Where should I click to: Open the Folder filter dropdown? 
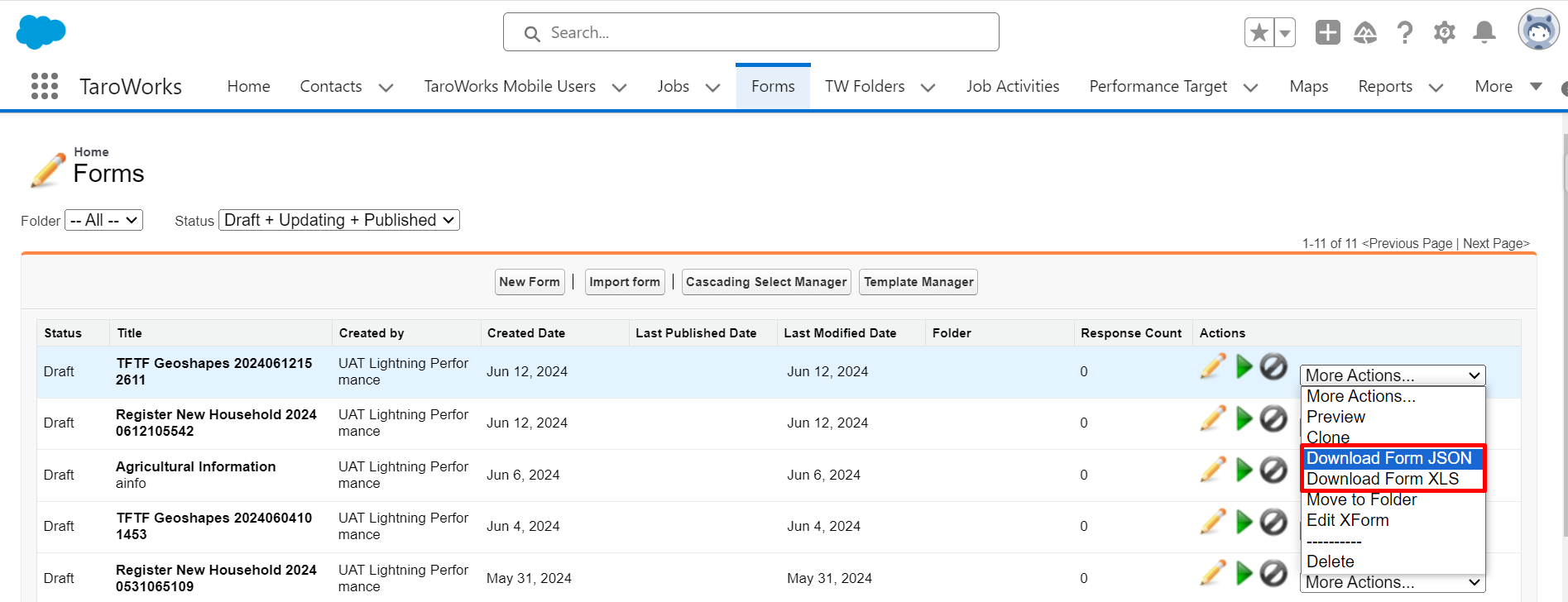[103, 220]
